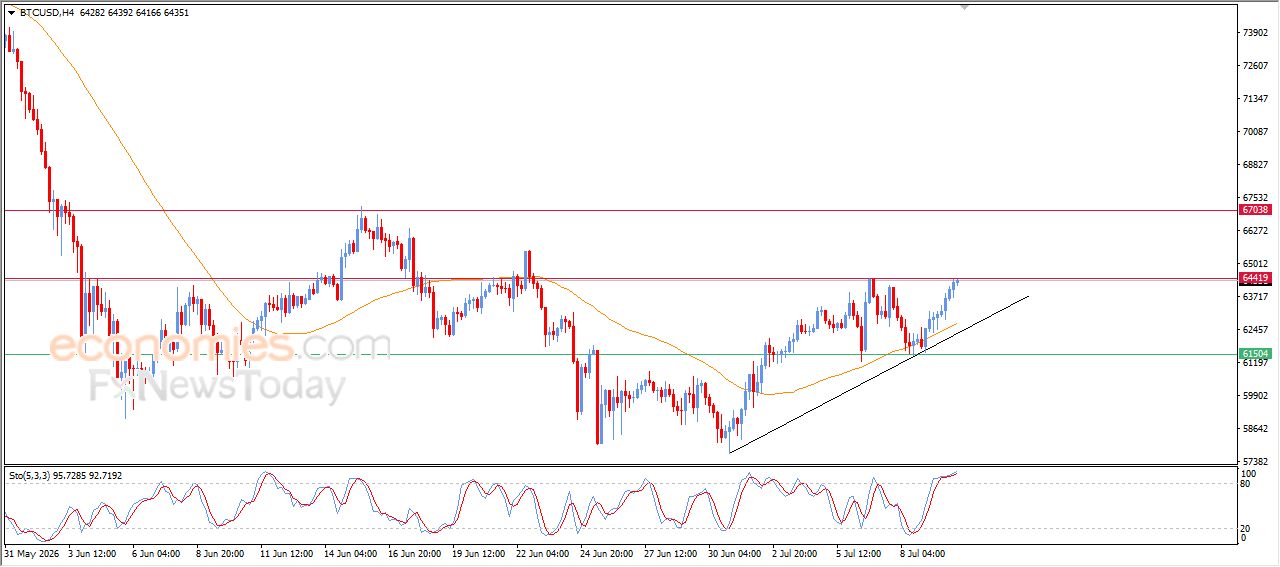Click the stochastic 80 level label
Screen dimensions: 1280x567
point(1246,484)
